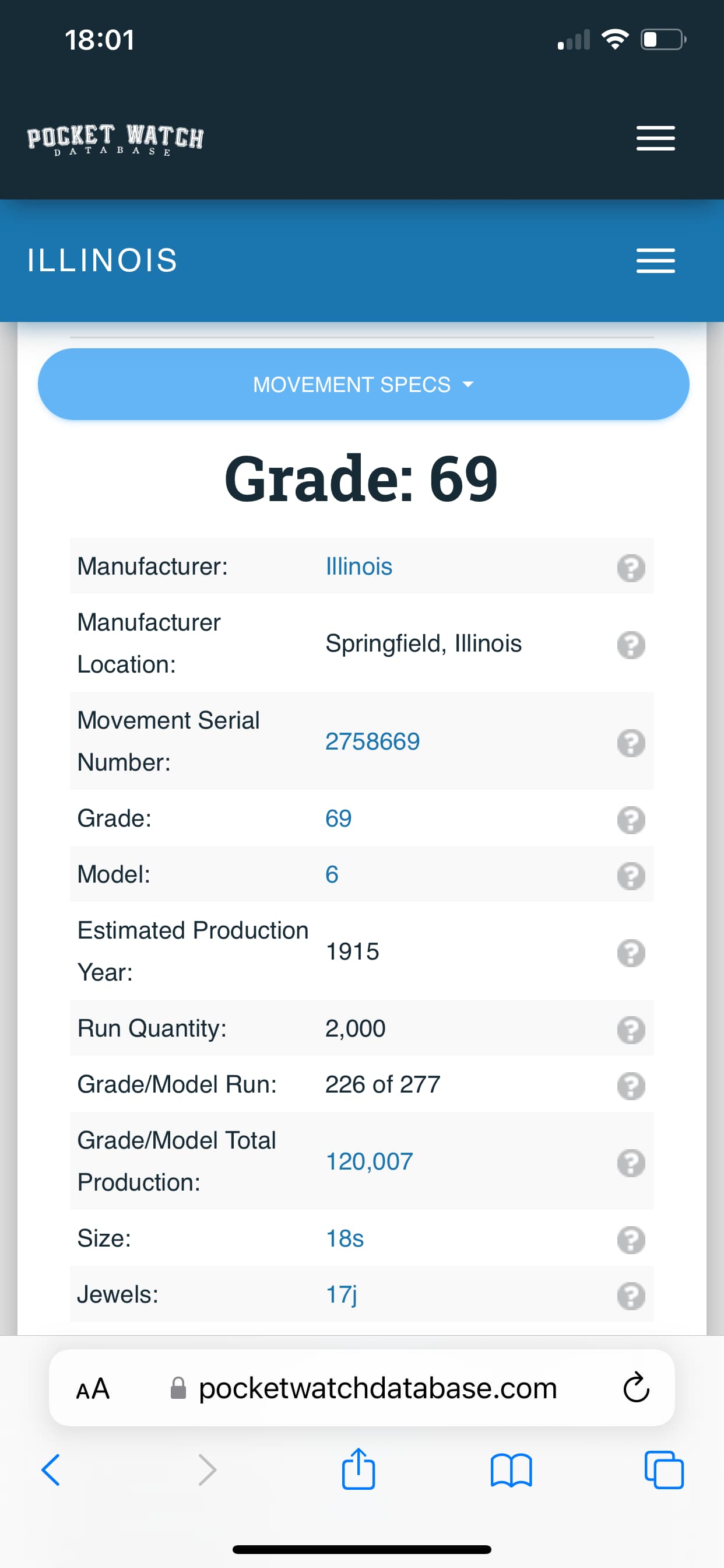The image size is (724, 1568).
Task: Show help for the Model row
Action: pos(631,876)
